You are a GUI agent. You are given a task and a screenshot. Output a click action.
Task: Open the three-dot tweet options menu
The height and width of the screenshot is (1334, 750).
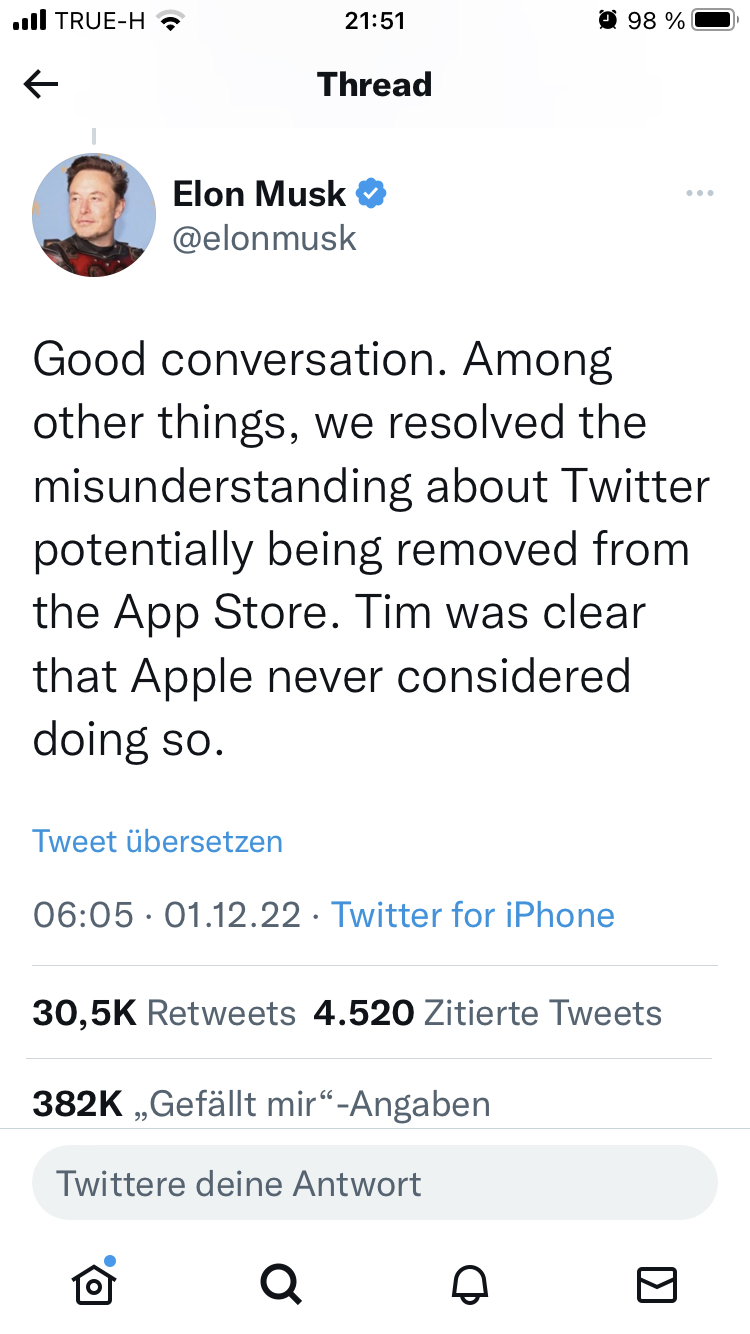point(700,193)
